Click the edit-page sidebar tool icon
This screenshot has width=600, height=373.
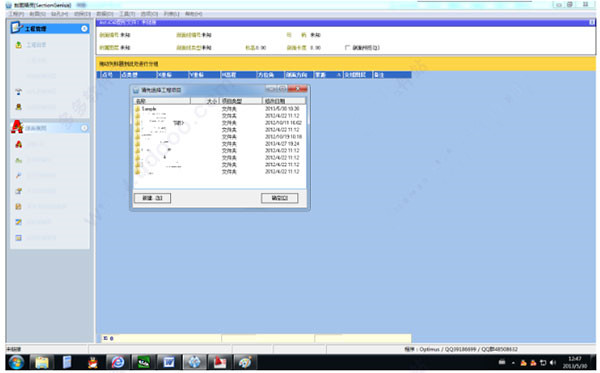(x=18, y=191)
